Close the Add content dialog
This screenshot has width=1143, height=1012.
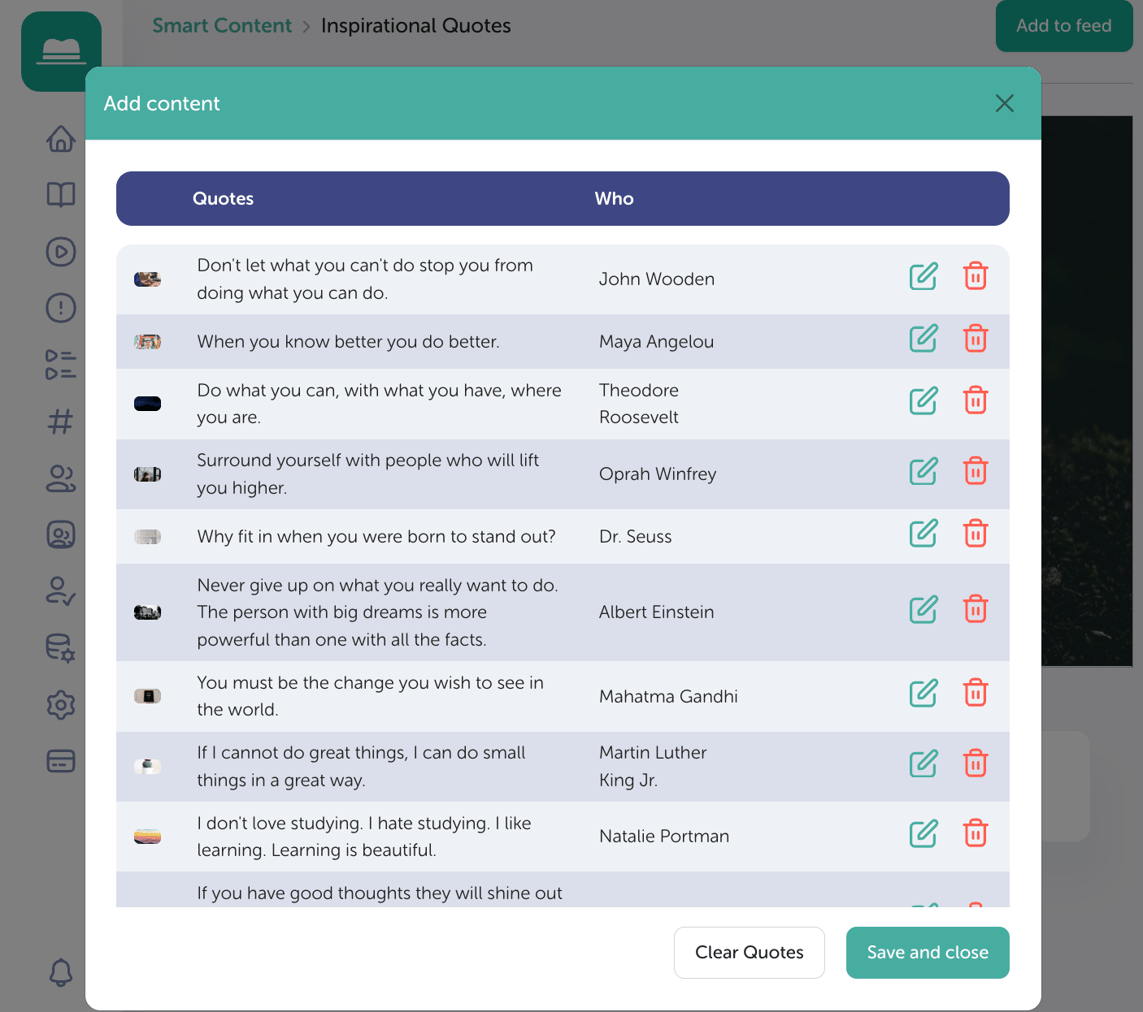(x=1004, y=104)
